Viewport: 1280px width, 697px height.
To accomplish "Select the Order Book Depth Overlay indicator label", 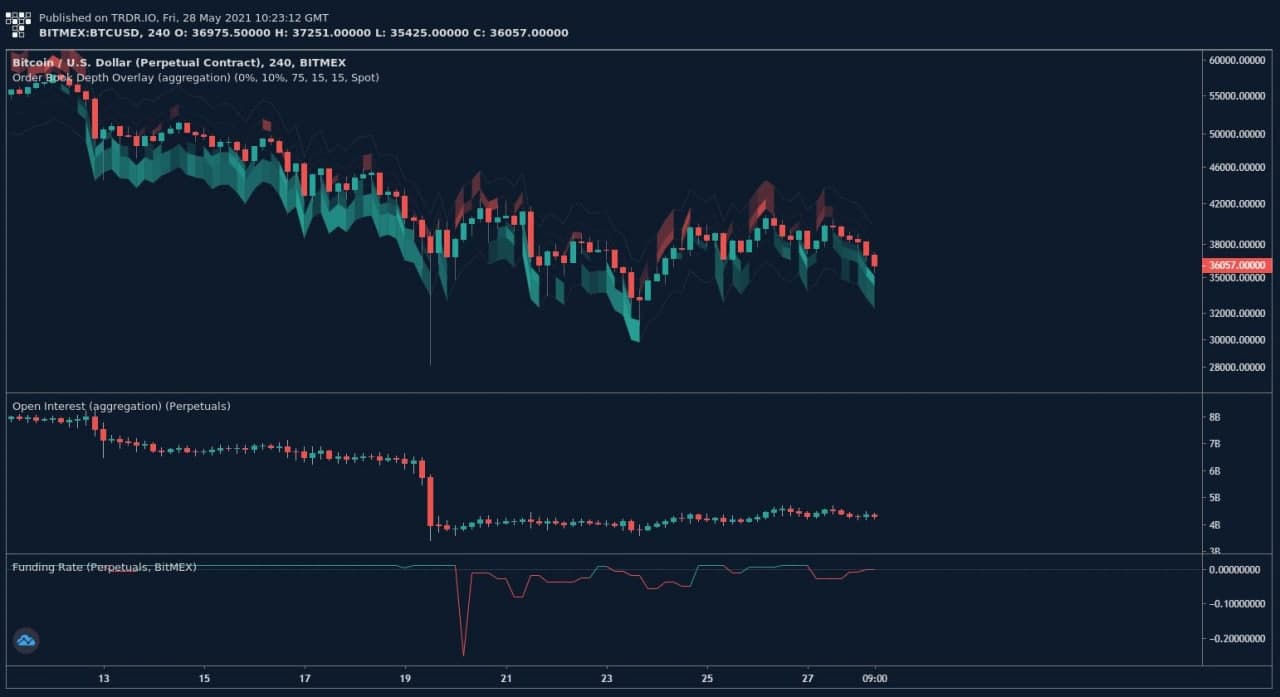I will (x=195, y=77).
